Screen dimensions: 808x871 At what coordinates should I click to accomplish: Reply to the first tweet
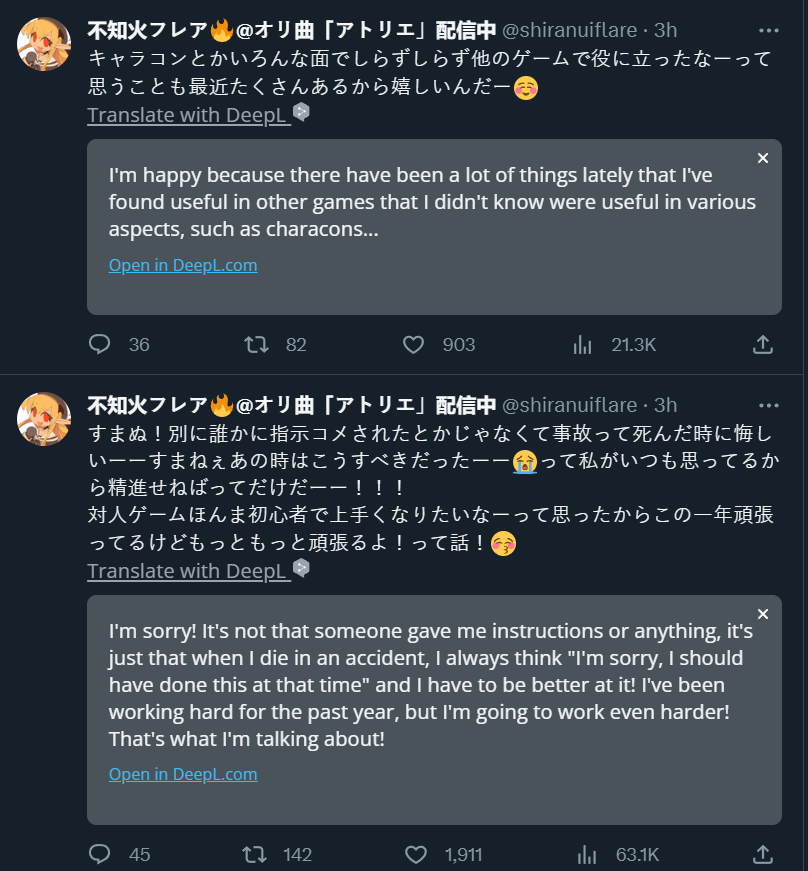coord(100,345)
